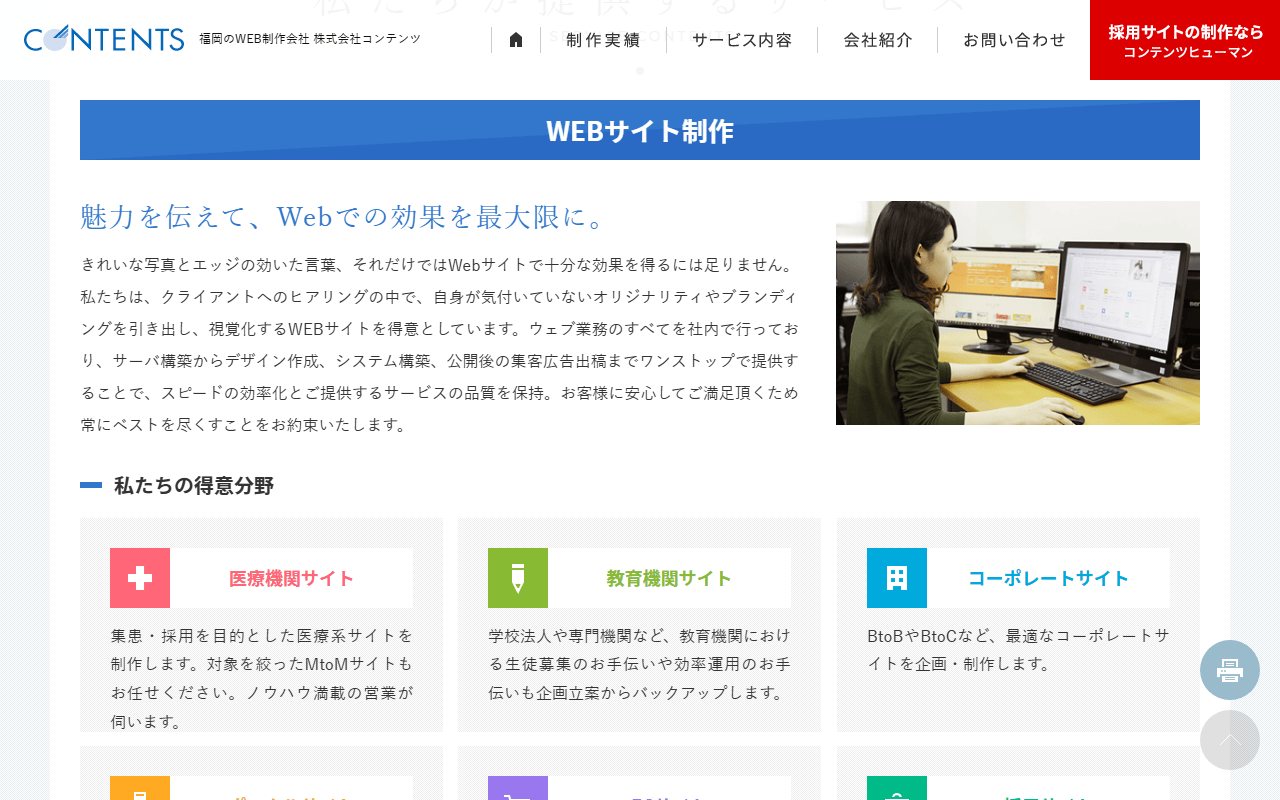Click the pink medical cross icon
This screenshot has height=800, width=1280.
pyautogui.click(x=140, y=578)
